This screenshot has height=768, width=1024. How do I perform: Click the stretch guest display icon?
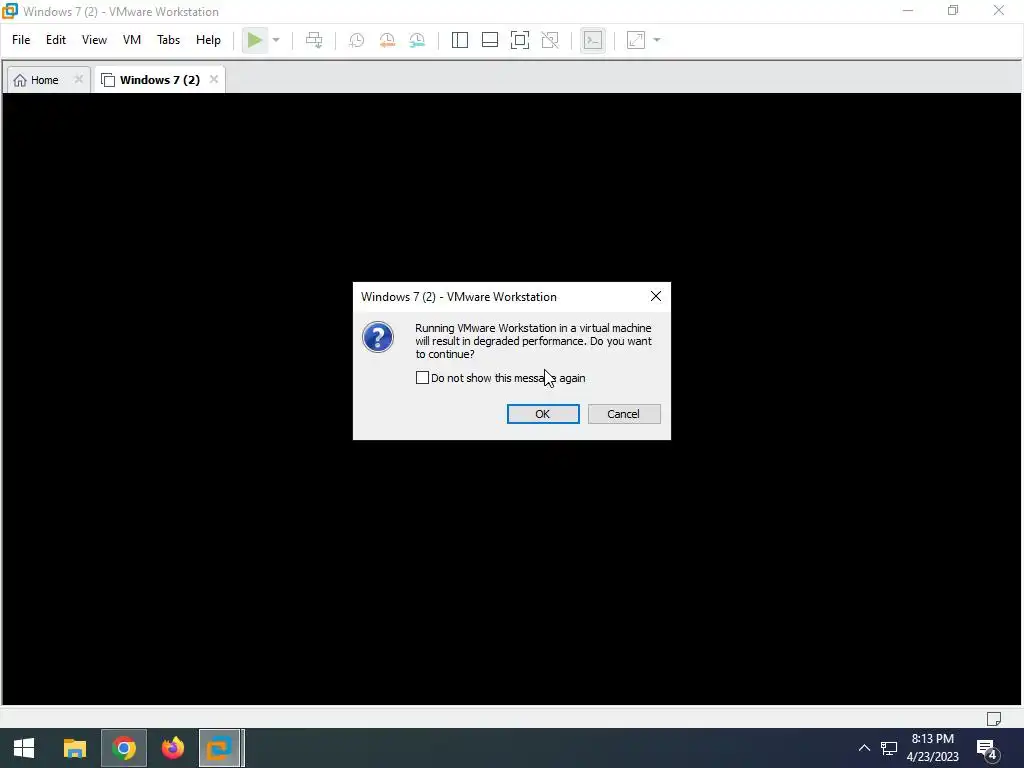(x=636, y=40)
